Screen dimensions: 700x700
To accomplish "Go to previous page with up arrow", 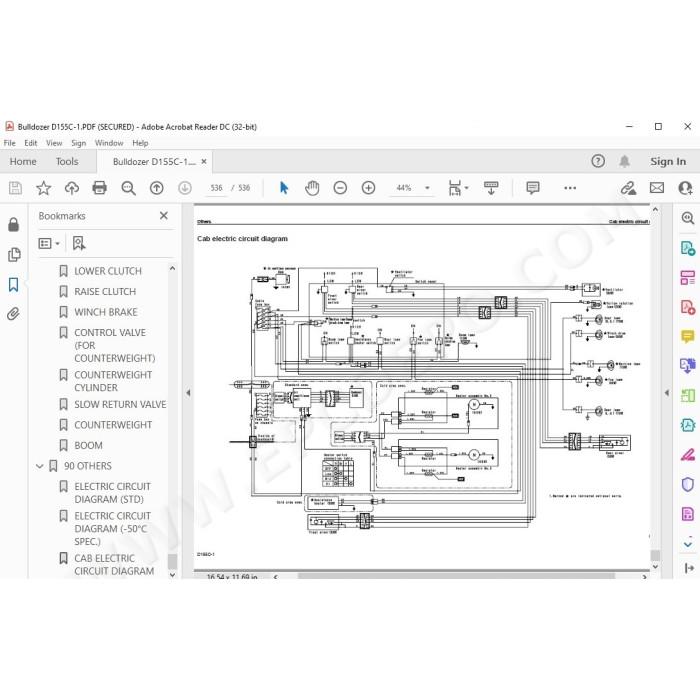I will pos(156,188).
